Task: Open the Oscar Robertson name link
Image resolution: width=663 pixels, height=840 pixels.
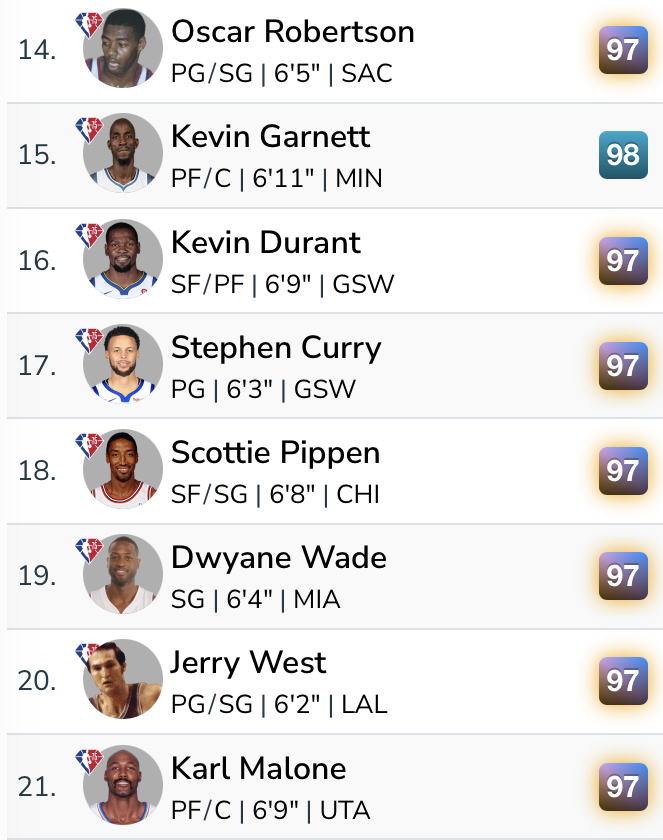Action: tap(292, 32)
